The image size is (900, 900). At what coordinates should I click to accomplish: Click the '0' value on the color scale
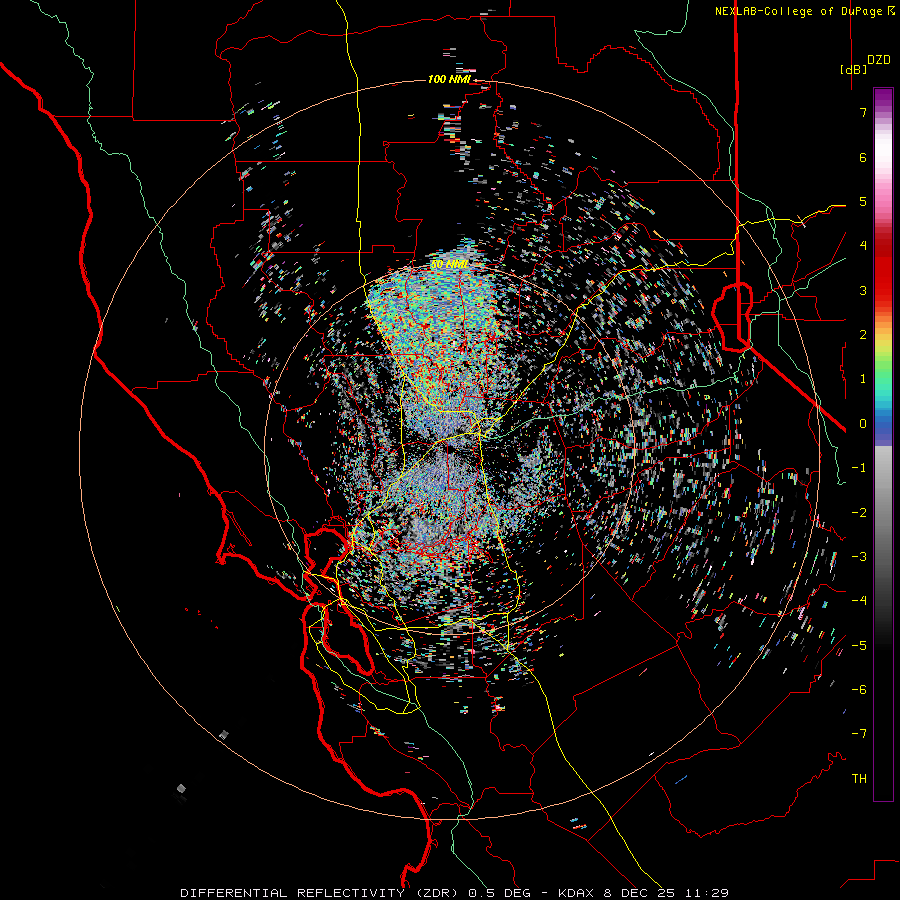pyautogui.click(x=863, y=424)
